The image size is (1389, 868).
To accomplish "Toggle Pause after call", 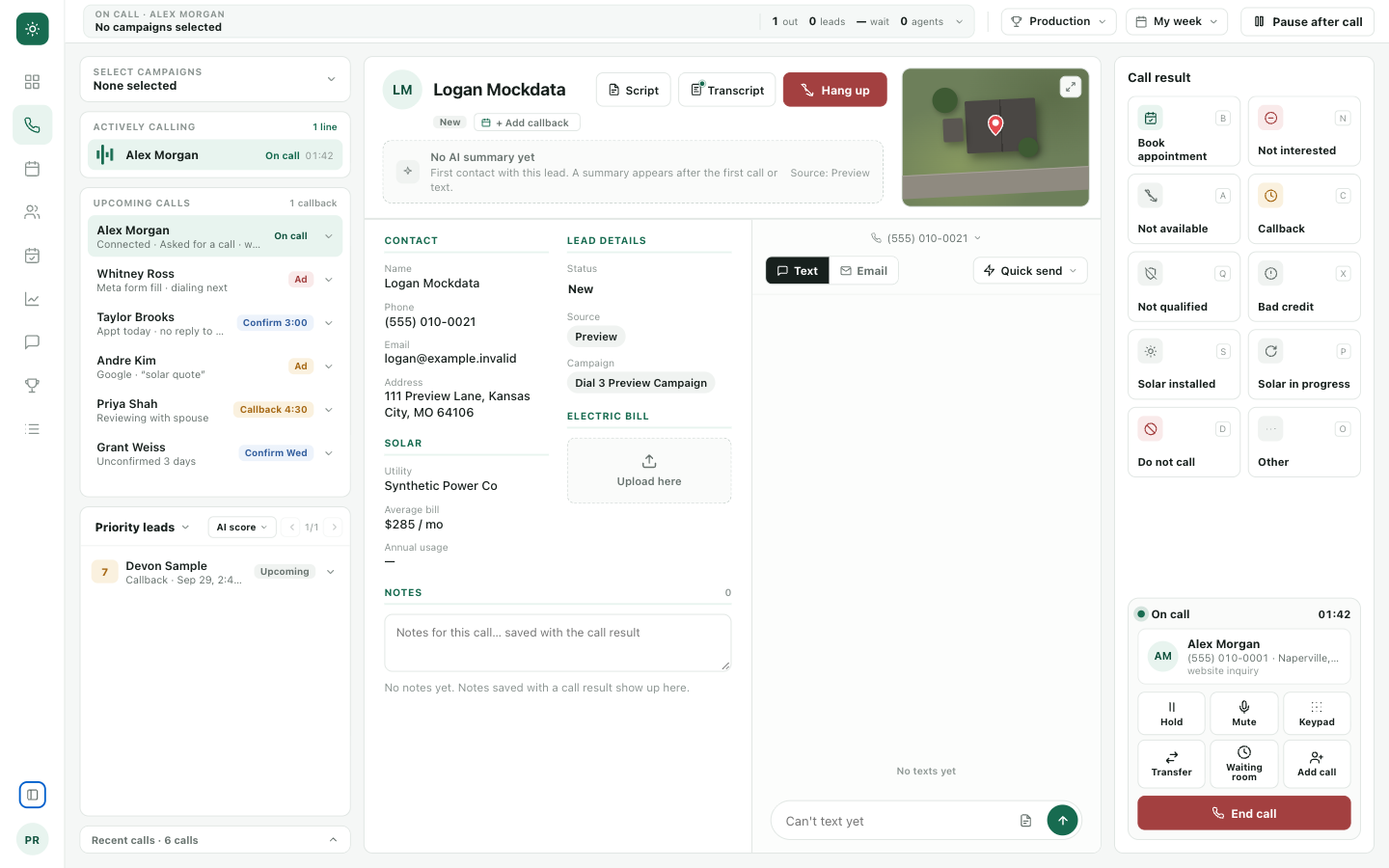I will point(1307,21).
